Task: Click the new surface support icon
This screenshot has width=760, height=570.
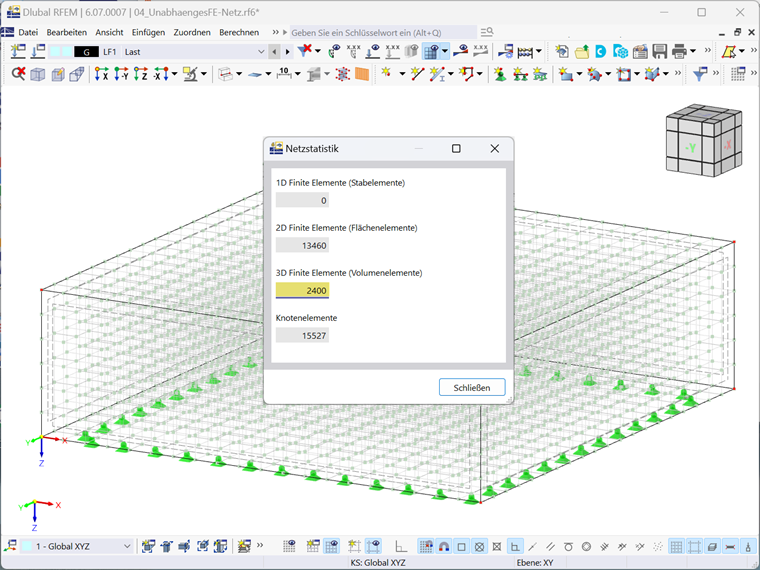Action: click(539, 74)
